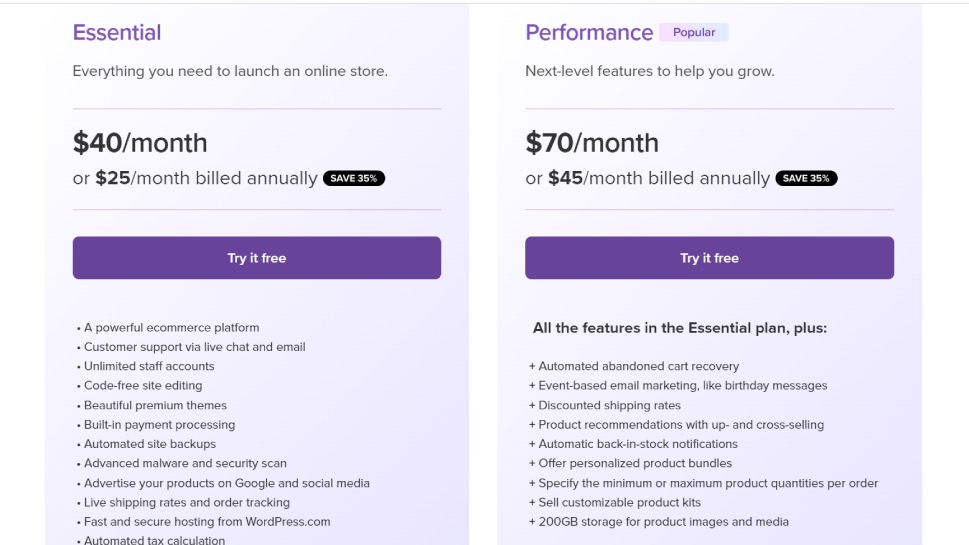
Task: Click SAVE 35% badge in Essential plan
Action: [x=353, y=178]
